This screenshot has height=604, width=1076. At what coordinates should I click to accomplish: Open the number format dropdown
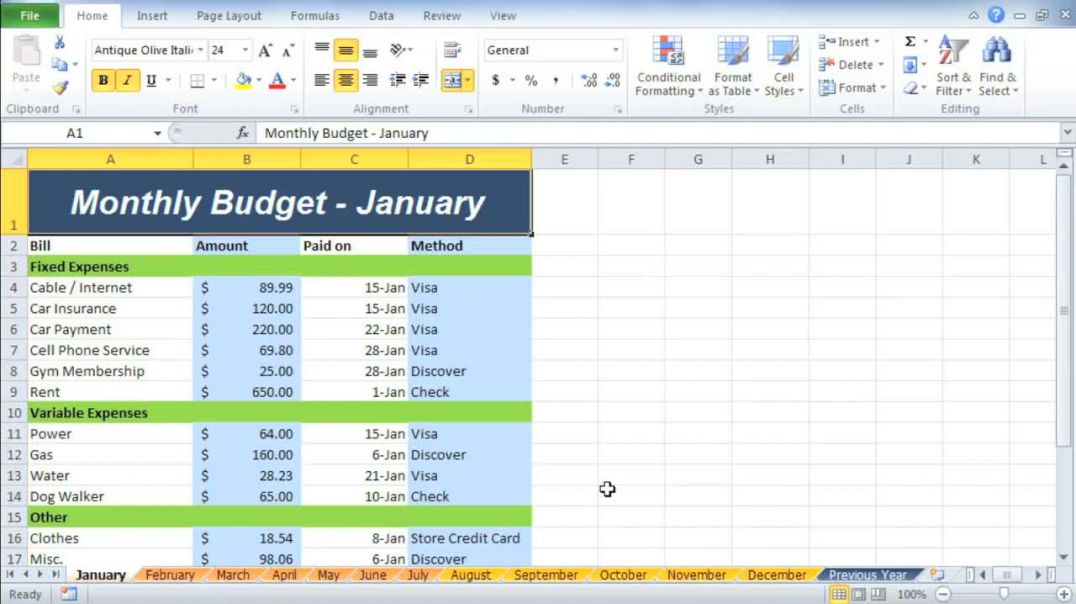coord(616,50)
